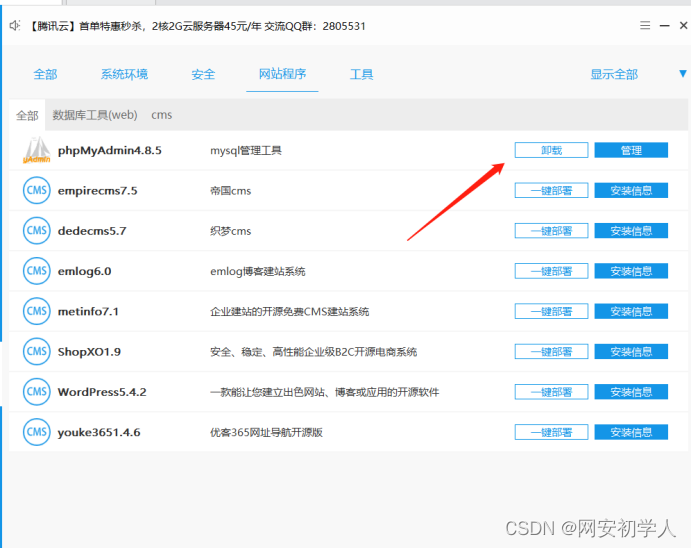
Task: Open the 显示全部 filter label
Action: click(614, 74)
